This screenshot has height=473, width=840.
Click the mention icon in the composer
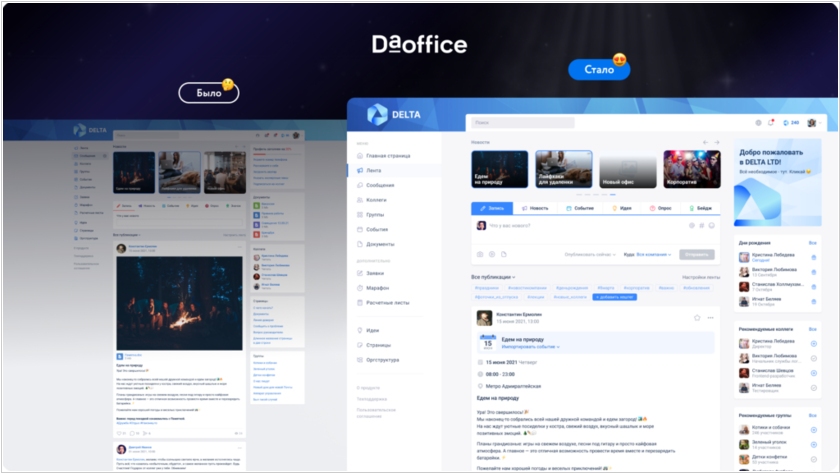click(x=692, y=226)
